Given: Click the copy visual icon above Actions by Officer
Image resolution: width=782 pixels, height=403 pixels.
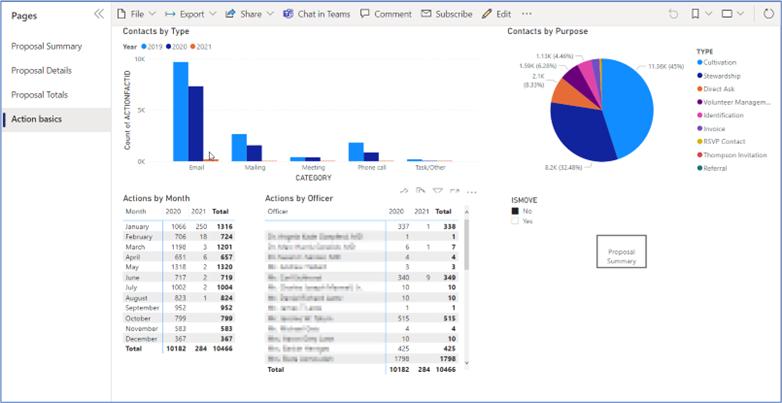Looking at the screenshot, I should [420, 191].
